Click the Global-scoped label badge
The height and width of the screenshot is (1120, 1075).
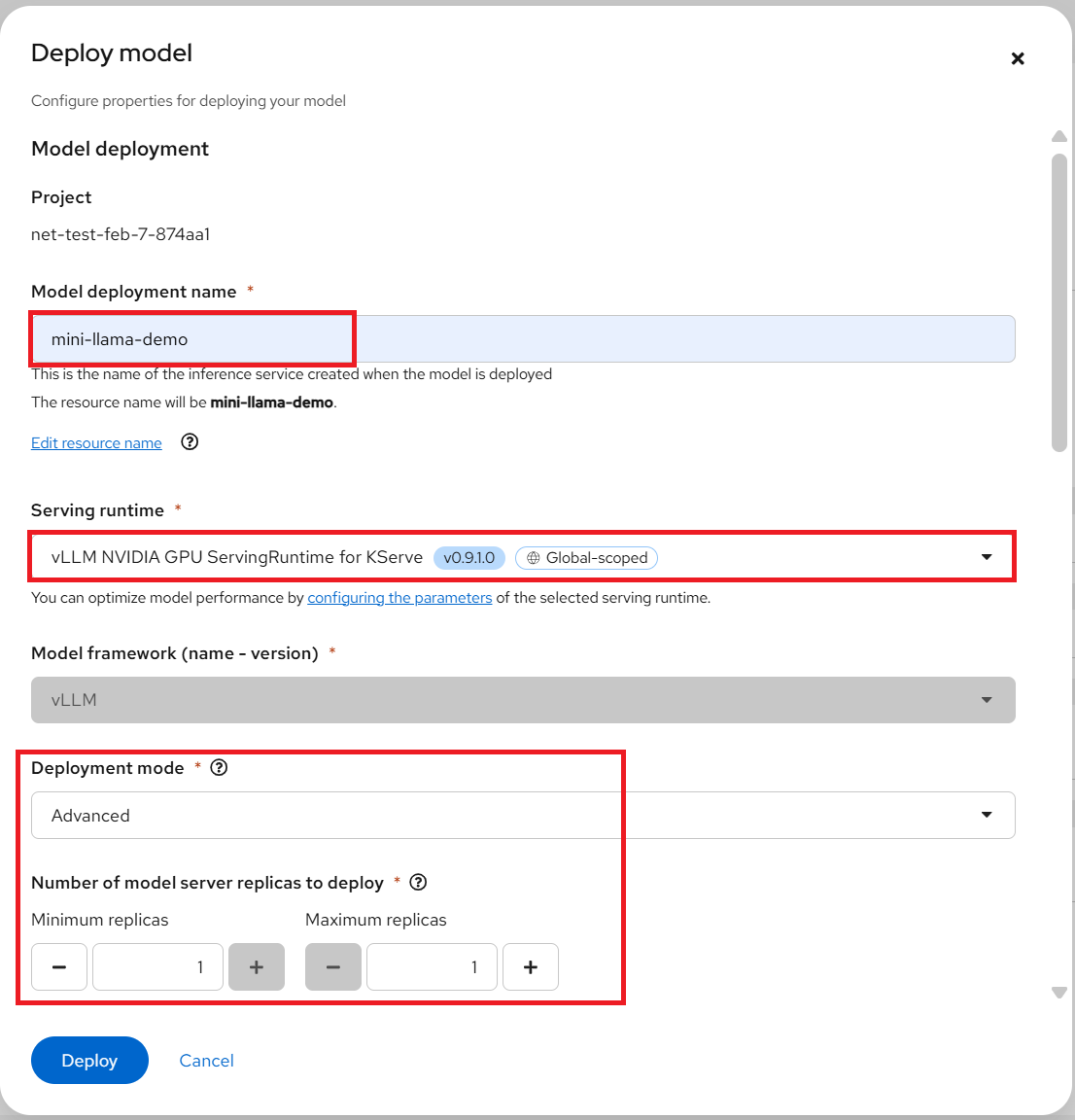point(586,558)
